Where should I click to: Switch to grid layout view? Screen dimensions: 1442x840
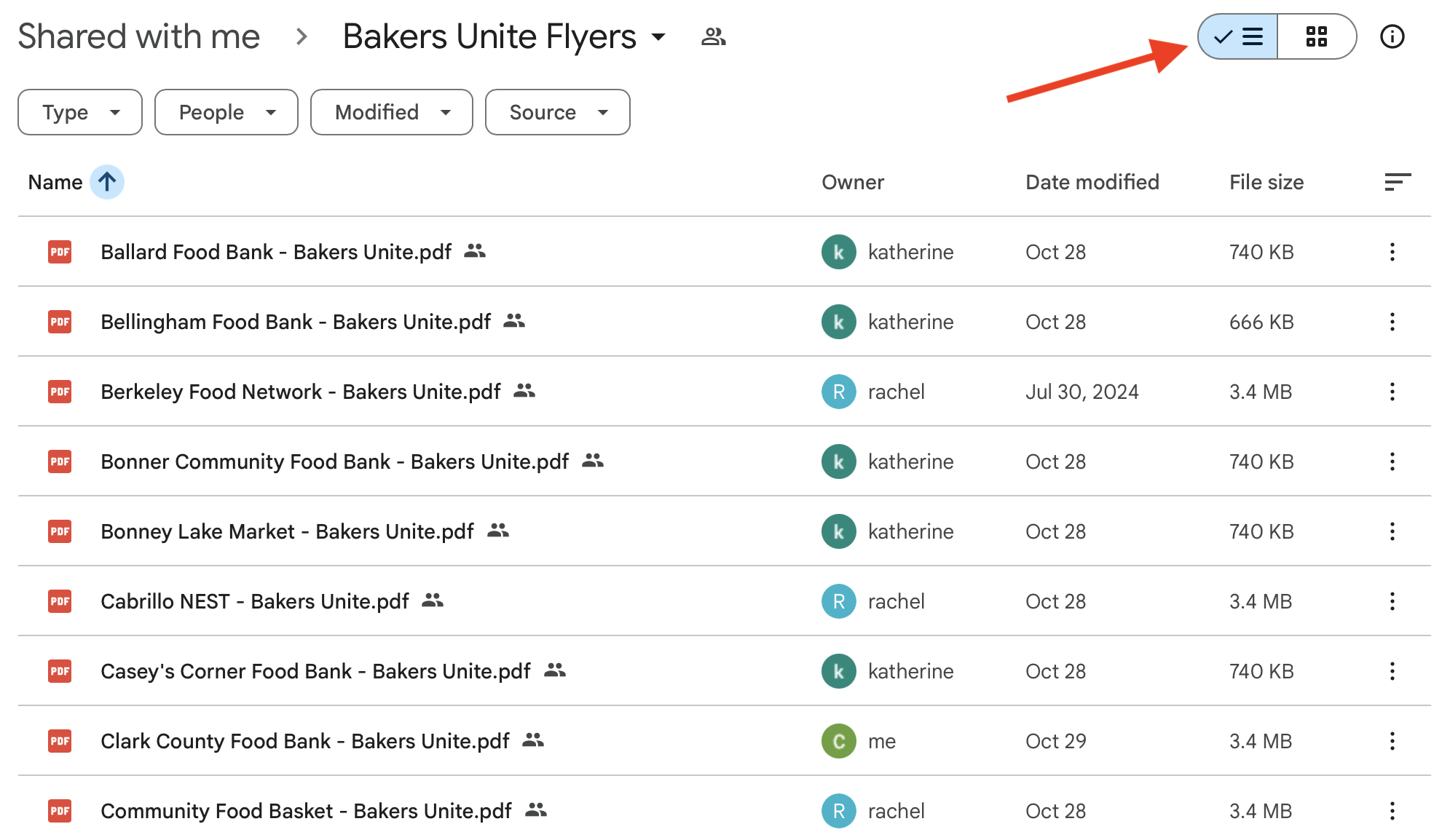[1317, 36]
